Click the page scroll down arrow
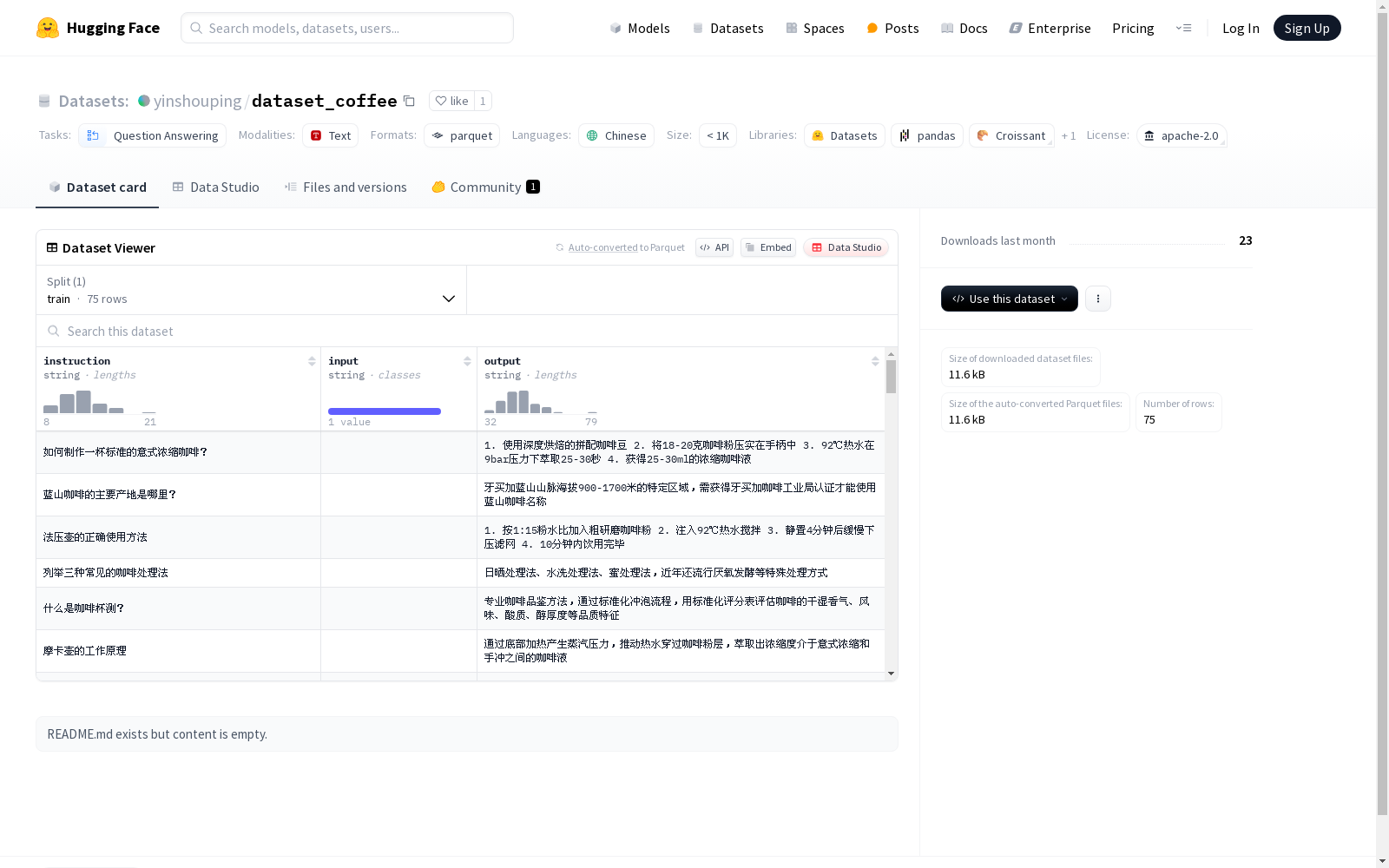The width and height of the screenshot is (1389, 868). click(x=1382, y=860)
